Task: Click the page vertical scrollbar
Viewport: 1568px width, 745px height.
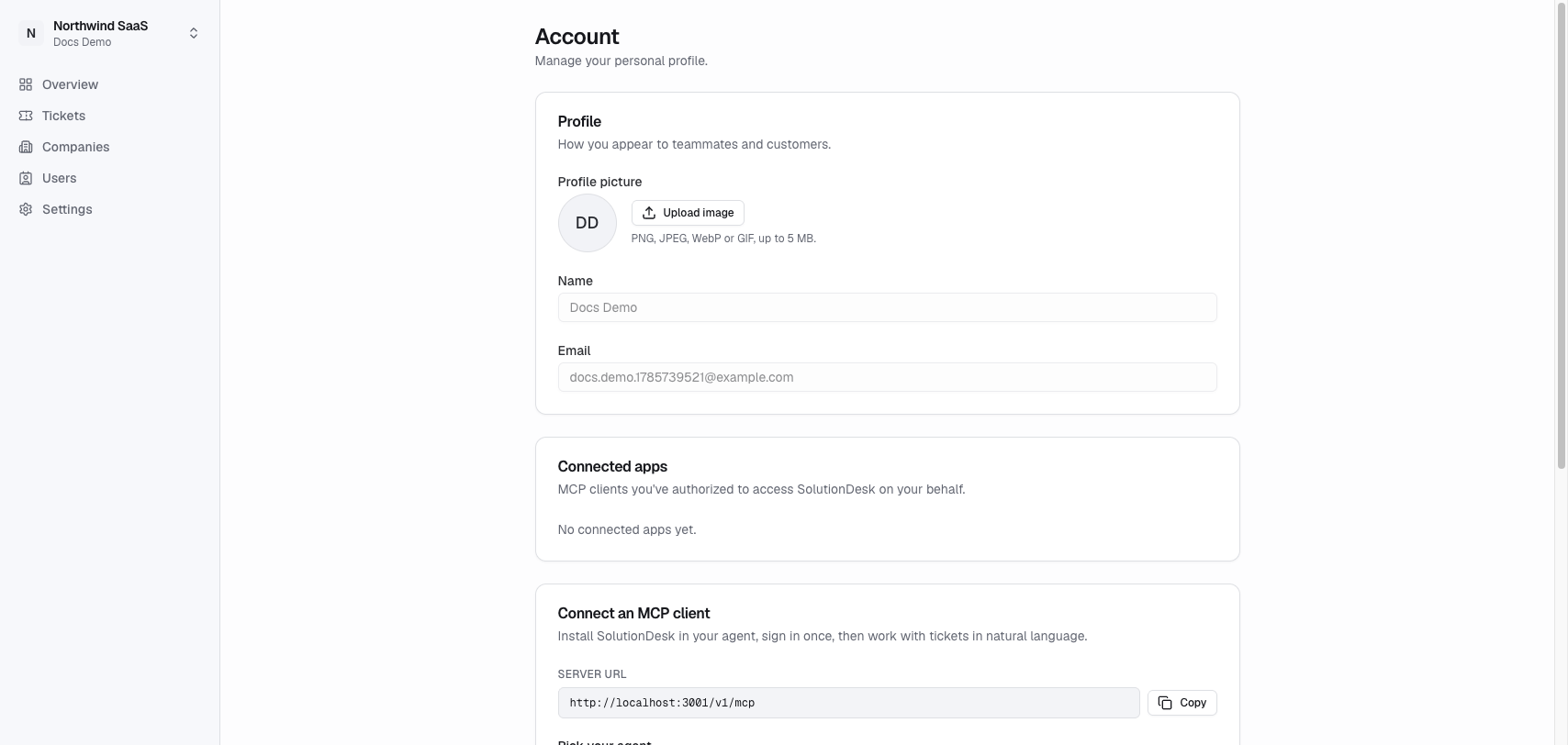Action: pyautogui.click(x=1561, y=235)
